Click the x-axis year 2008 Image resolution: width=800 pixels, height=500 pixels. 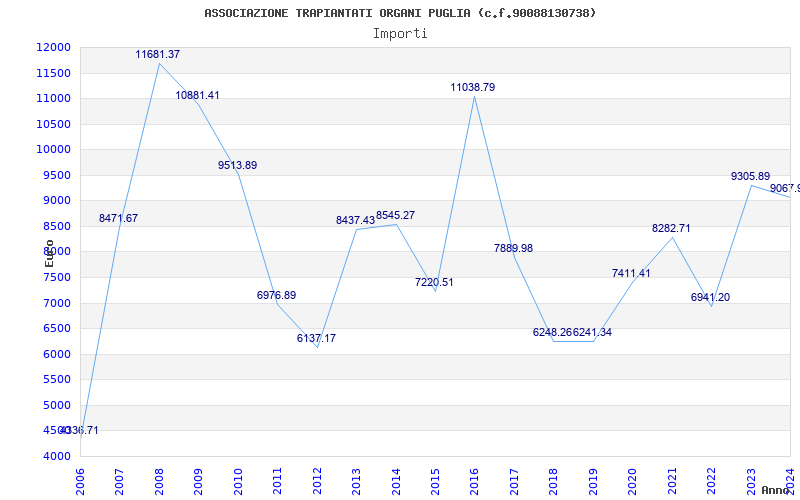159,482
